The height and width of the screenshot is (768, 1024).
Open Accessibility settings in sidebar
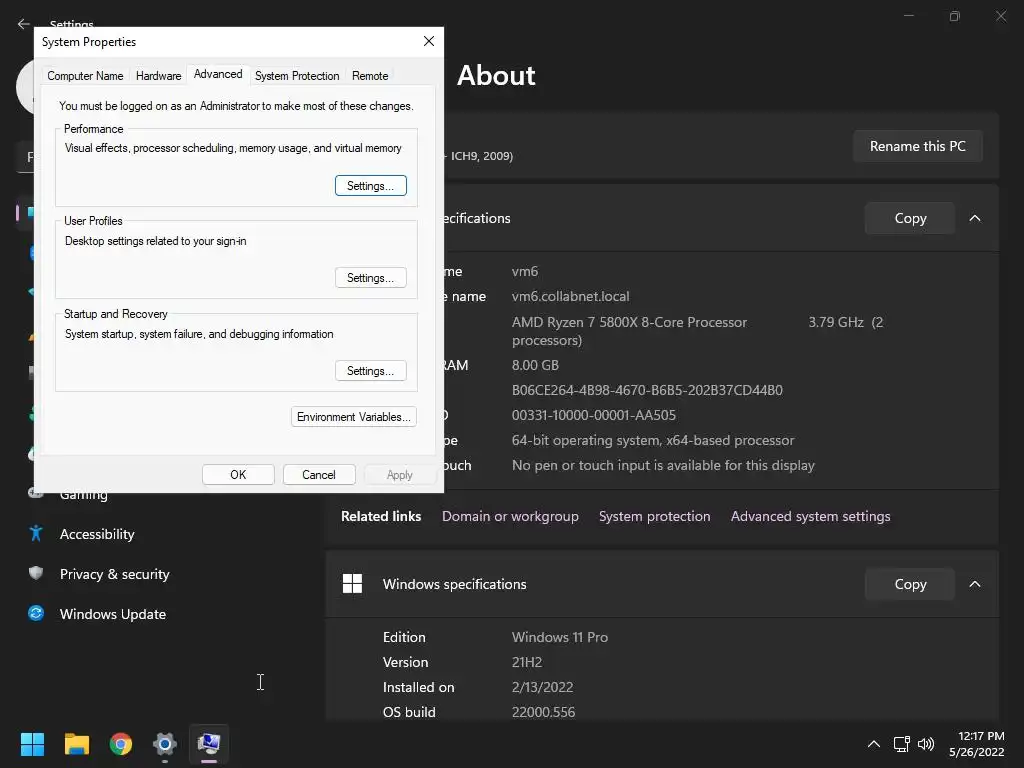coord(97,534)
